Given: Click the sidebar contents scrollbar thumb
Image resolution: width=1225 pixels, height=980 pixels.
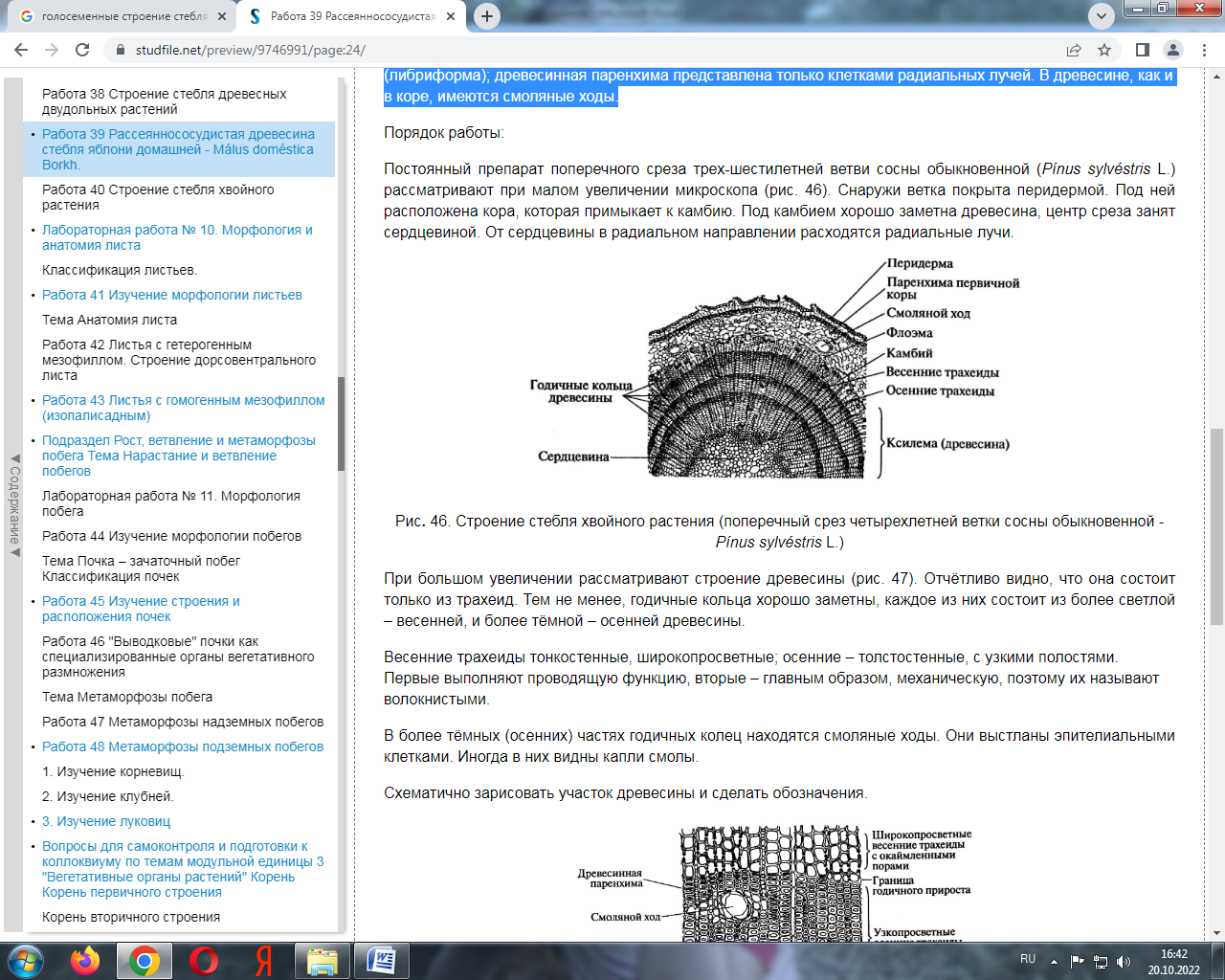Looking at the screenshot, I should tap(342, 424).
